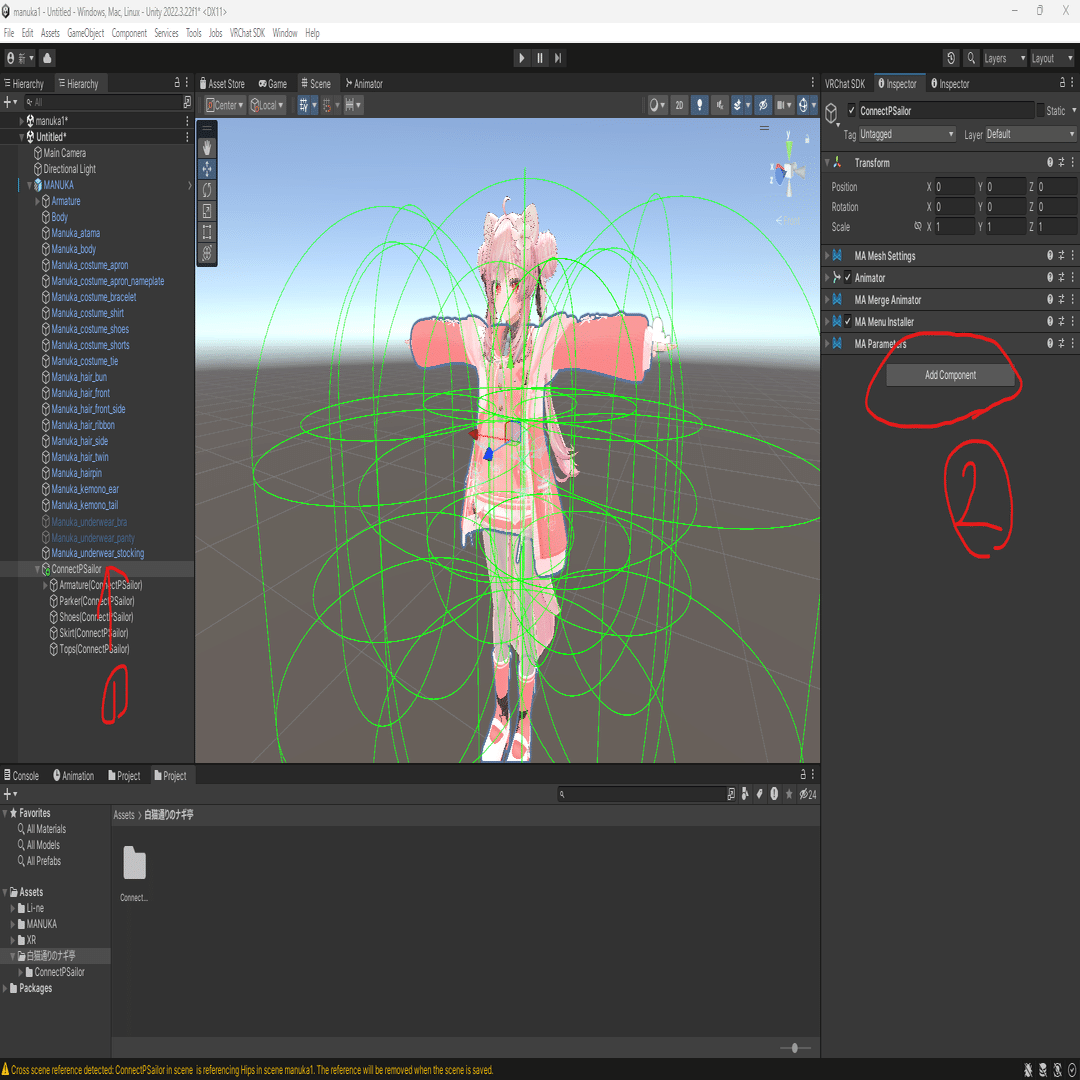The width and height of the screenshot is (1080, 1080).
Task: Adjust the Project icon size slider
Action: coord(796,1048)
